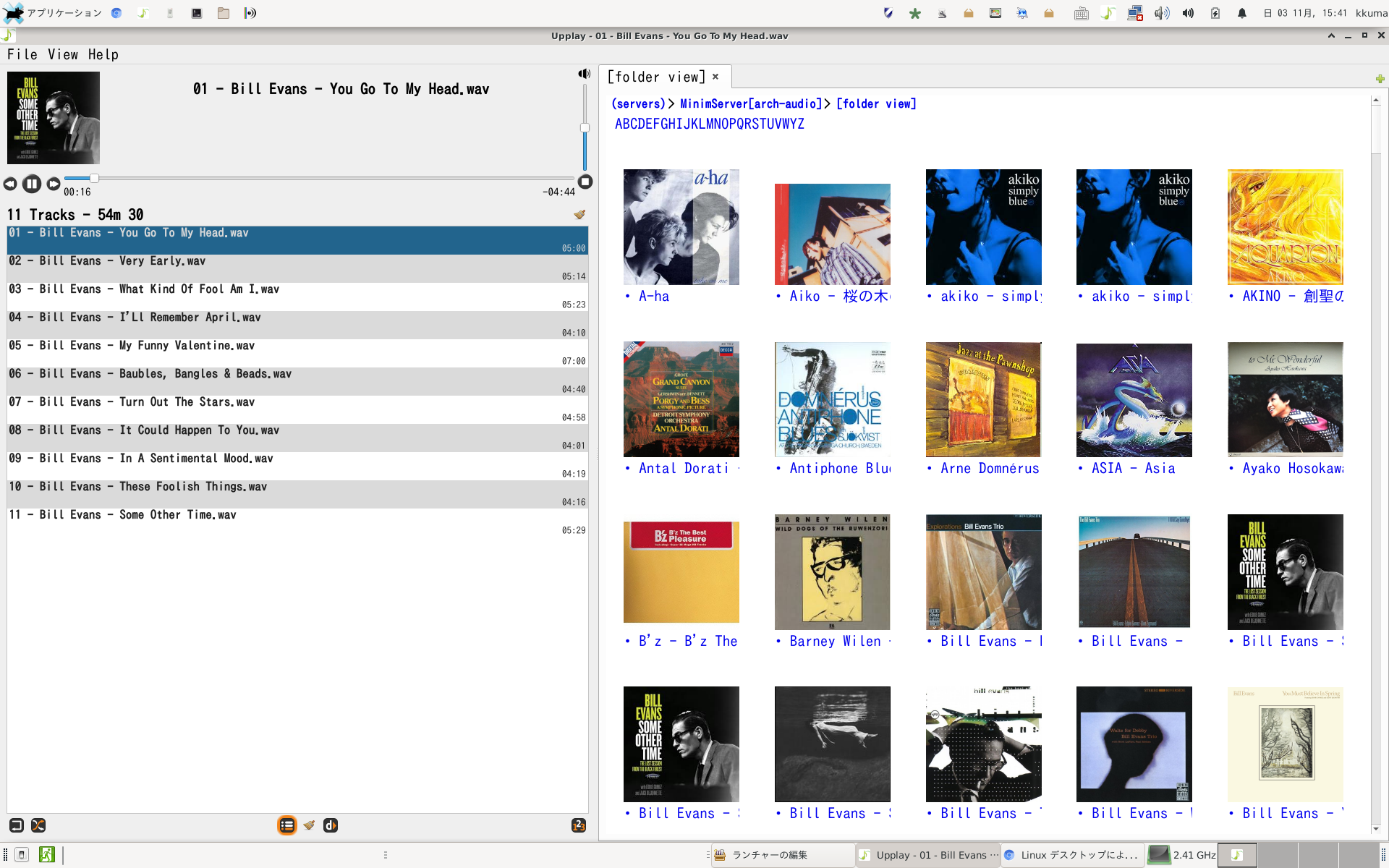The image size is (1389, 868).
Task: Click the network status tray icon
Action: [x=1134, y=13]
